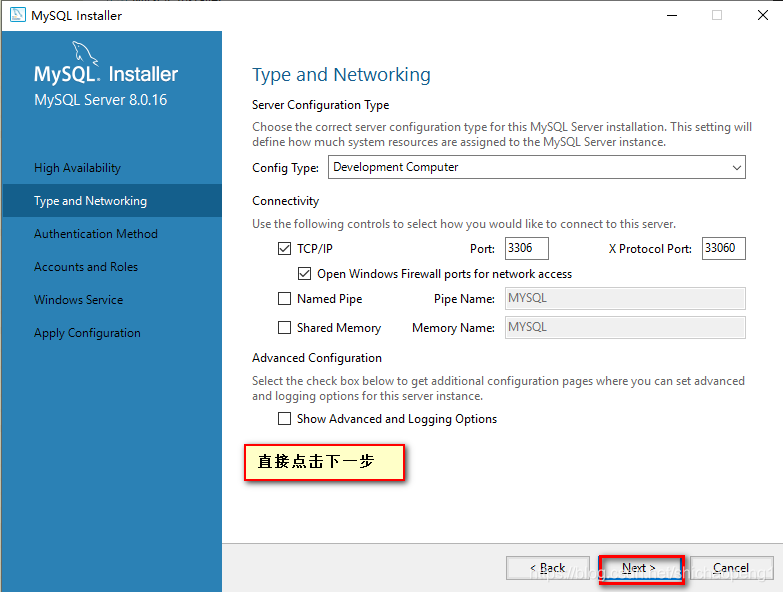Open the Config Type dropdown
The width and height of the screenshot is (783, 592).
click(x=536, y=167)
